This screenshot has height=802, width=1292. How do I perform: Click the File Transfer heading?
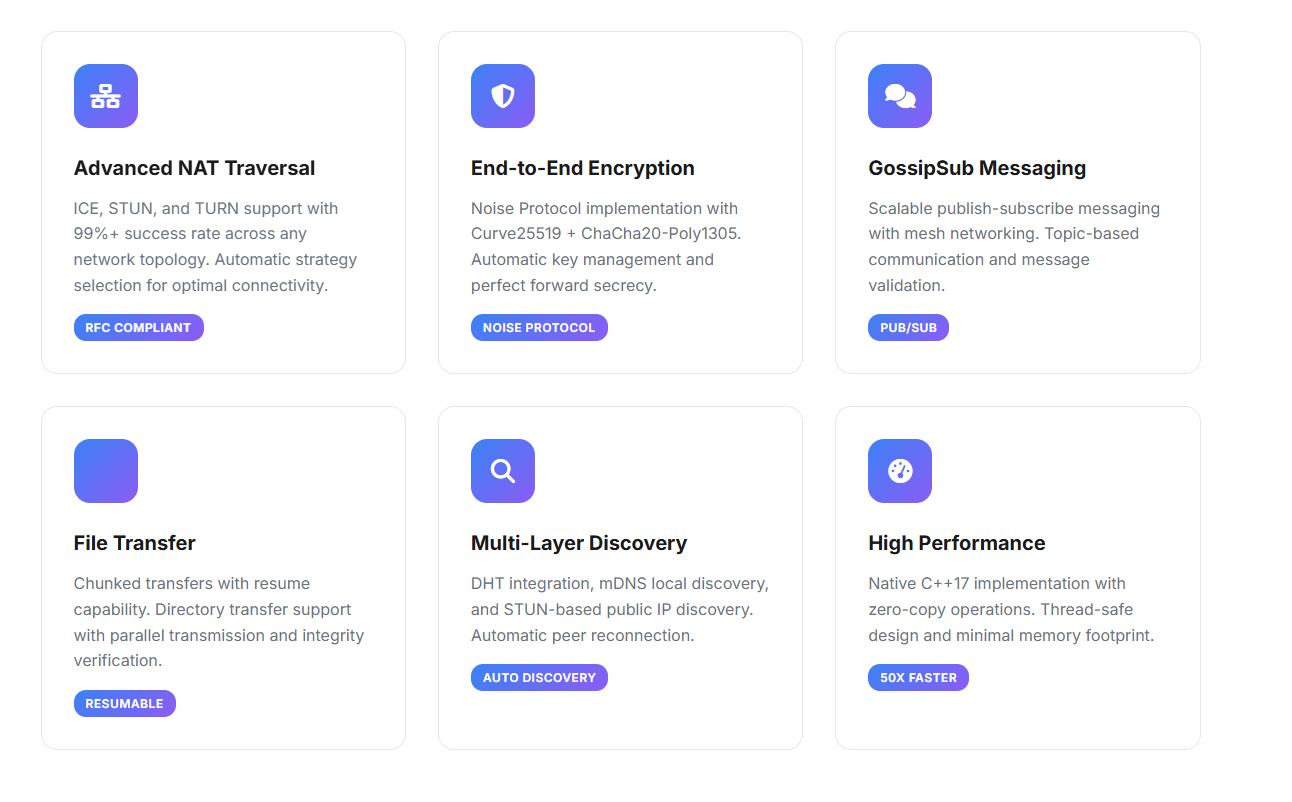[x=134, y=543]
